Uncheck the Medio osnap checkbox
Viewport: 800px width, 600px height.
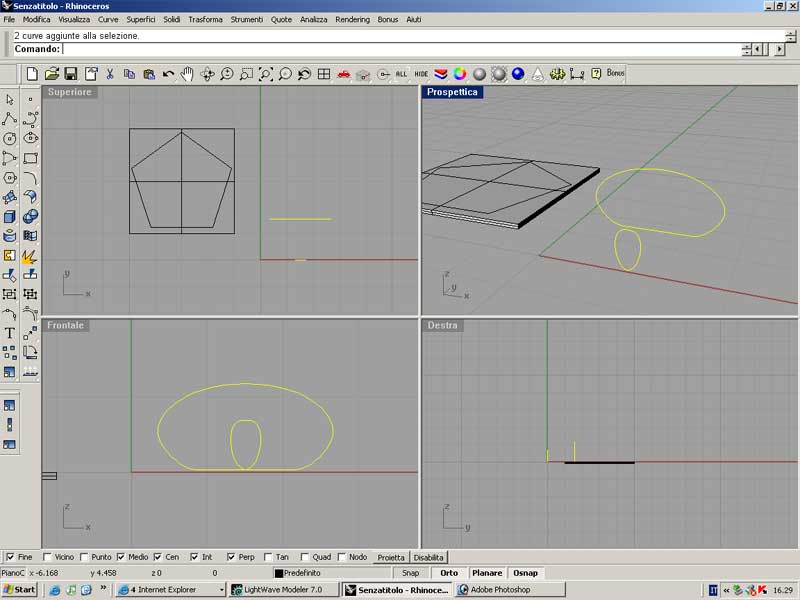coord(121,557)
